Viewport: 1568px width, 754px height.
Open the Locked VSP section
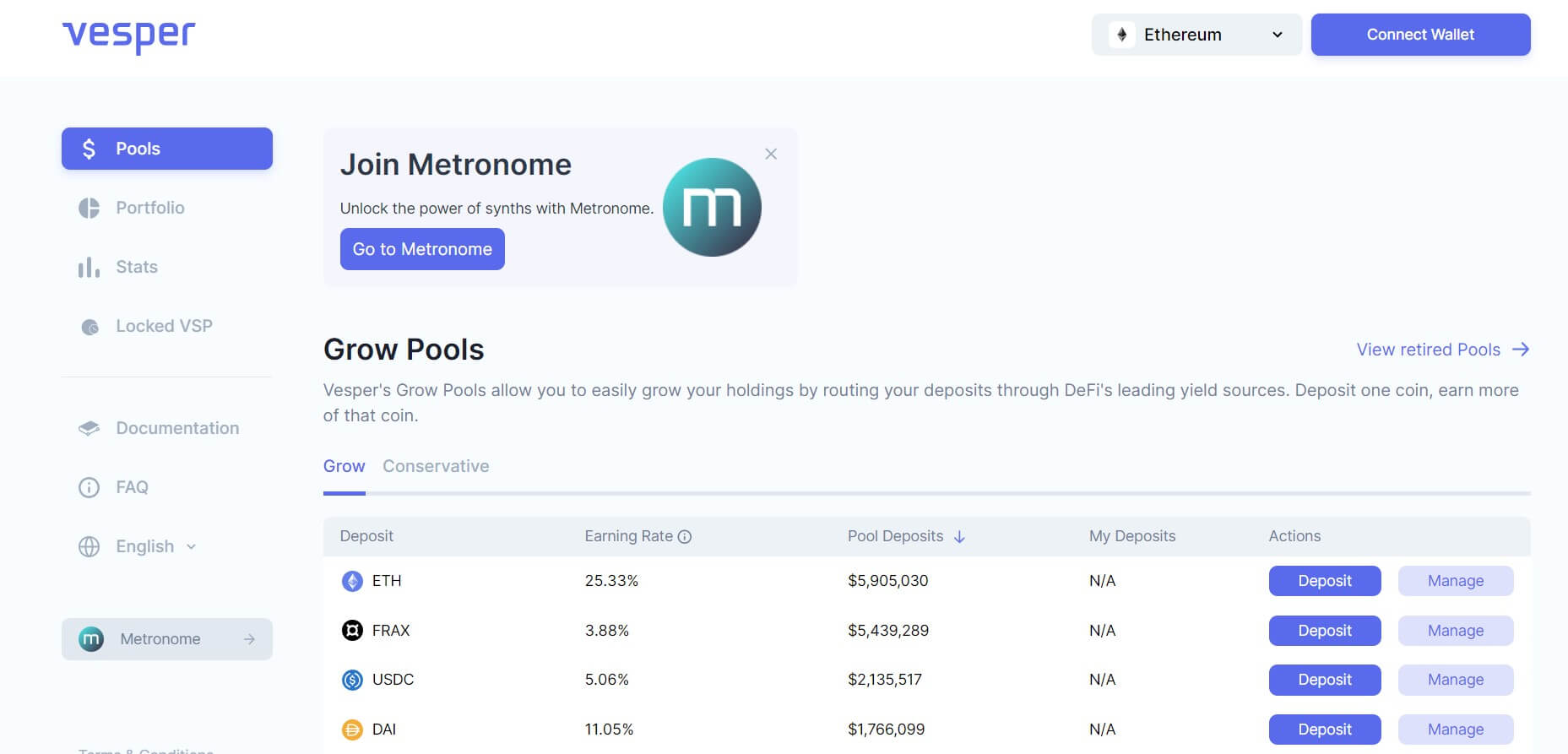[x=164, y=326]
